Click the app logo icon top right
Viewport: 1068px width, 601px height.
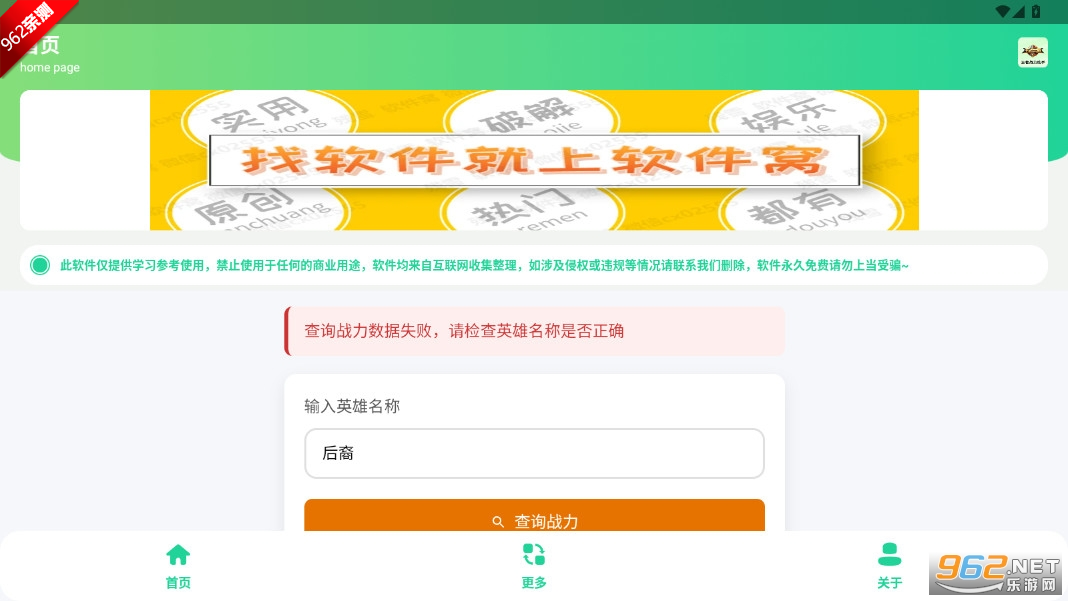coord(1033,52)
